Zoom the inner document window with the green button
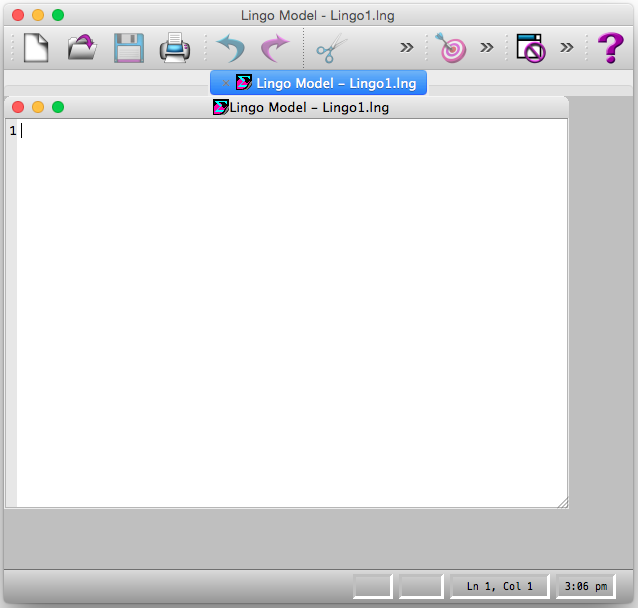 (57, 107)
